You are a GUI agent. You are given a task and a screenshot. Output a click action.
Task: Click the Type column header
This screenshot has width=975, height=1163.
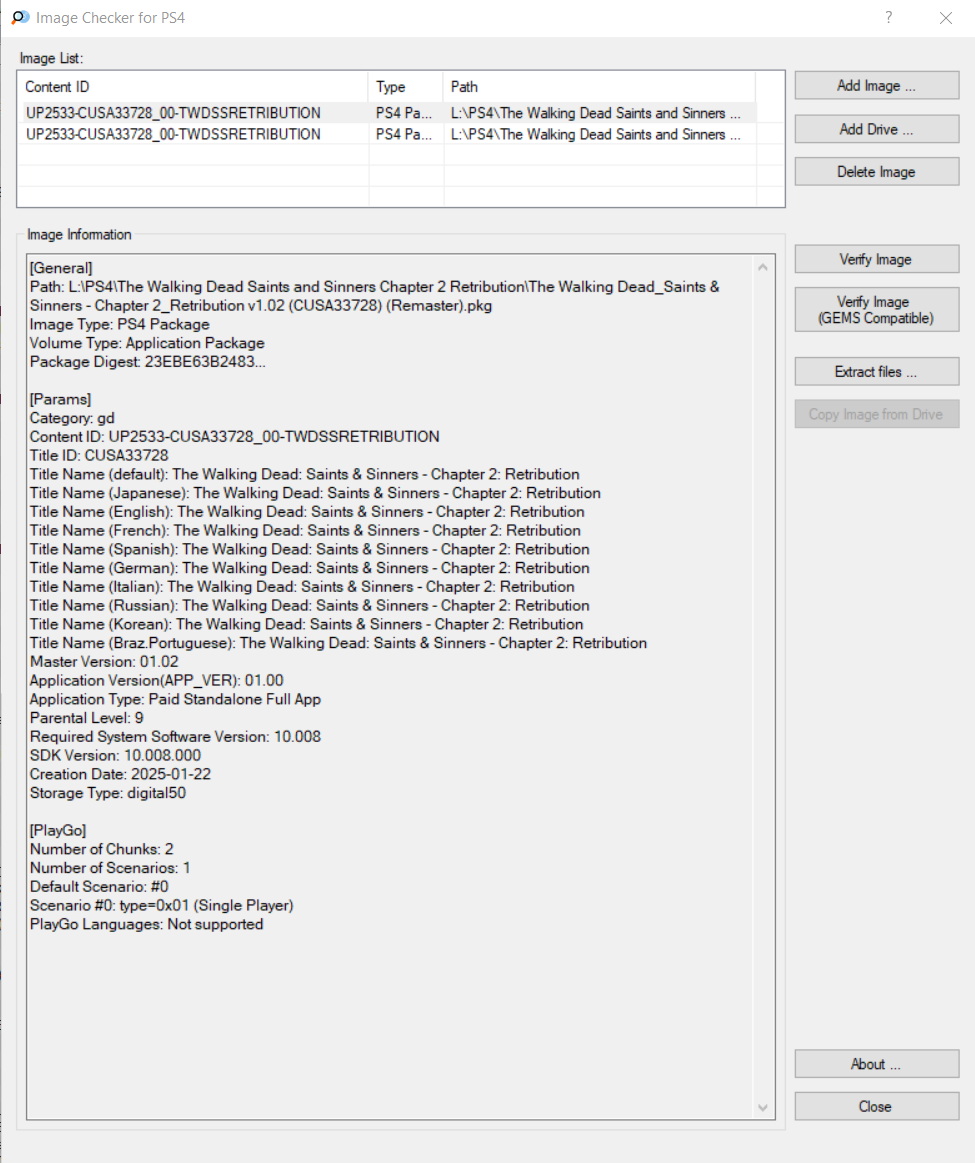406,87
